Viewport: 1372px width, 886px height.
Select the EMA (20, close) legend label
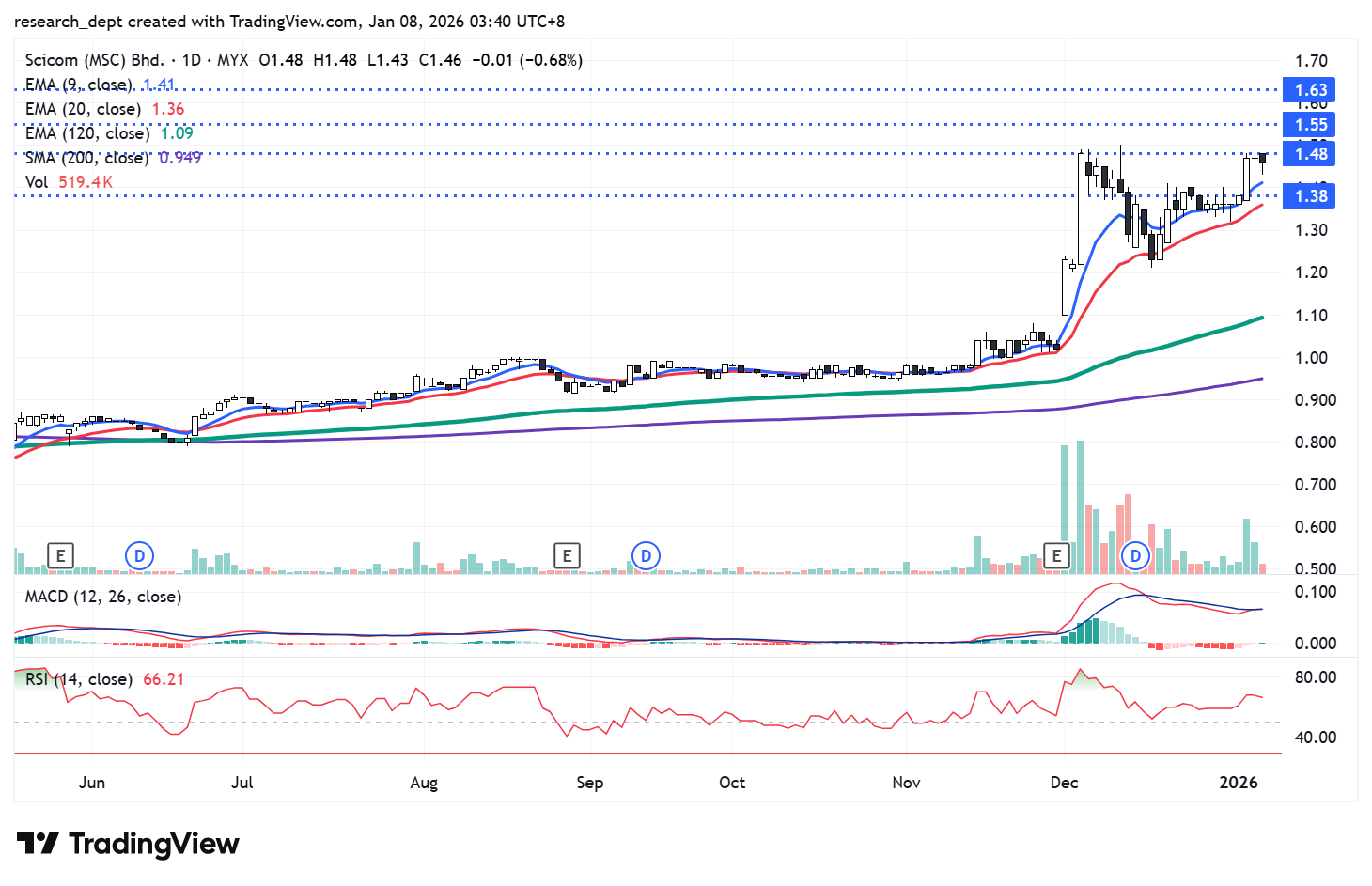pyautogui.click(x=83, y=109)
